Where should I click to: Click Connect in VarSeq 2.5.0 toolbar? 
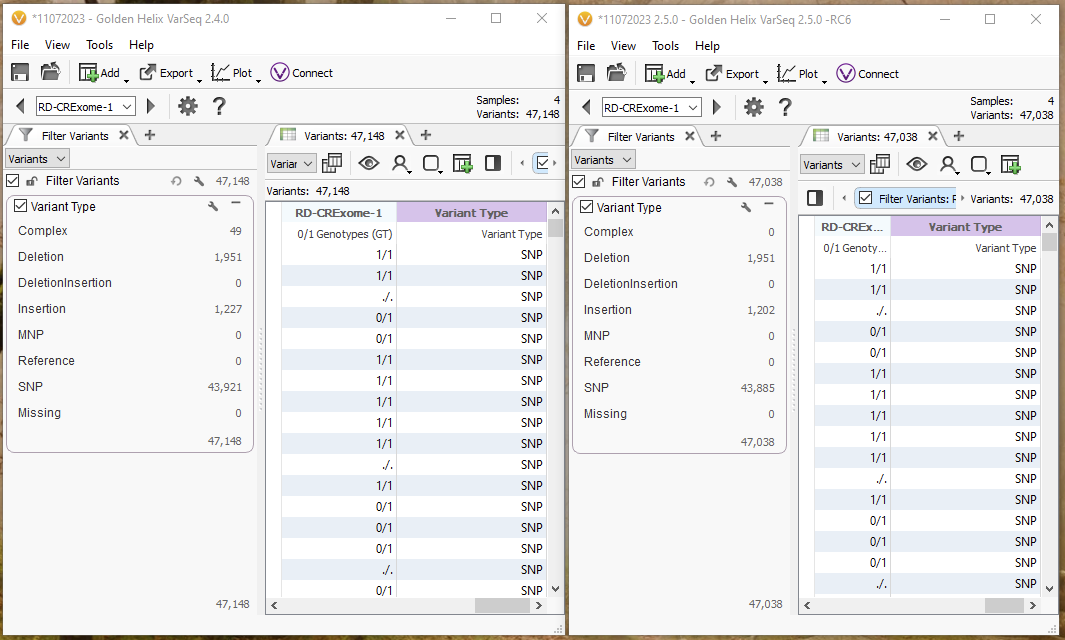867,74
